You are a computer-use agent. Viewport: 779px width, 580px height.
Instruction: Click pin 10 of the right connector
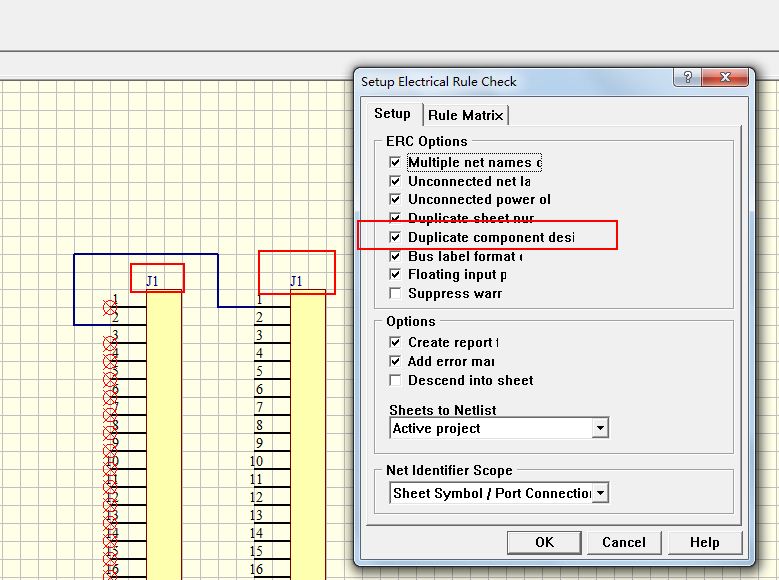(x=272, y=462)
